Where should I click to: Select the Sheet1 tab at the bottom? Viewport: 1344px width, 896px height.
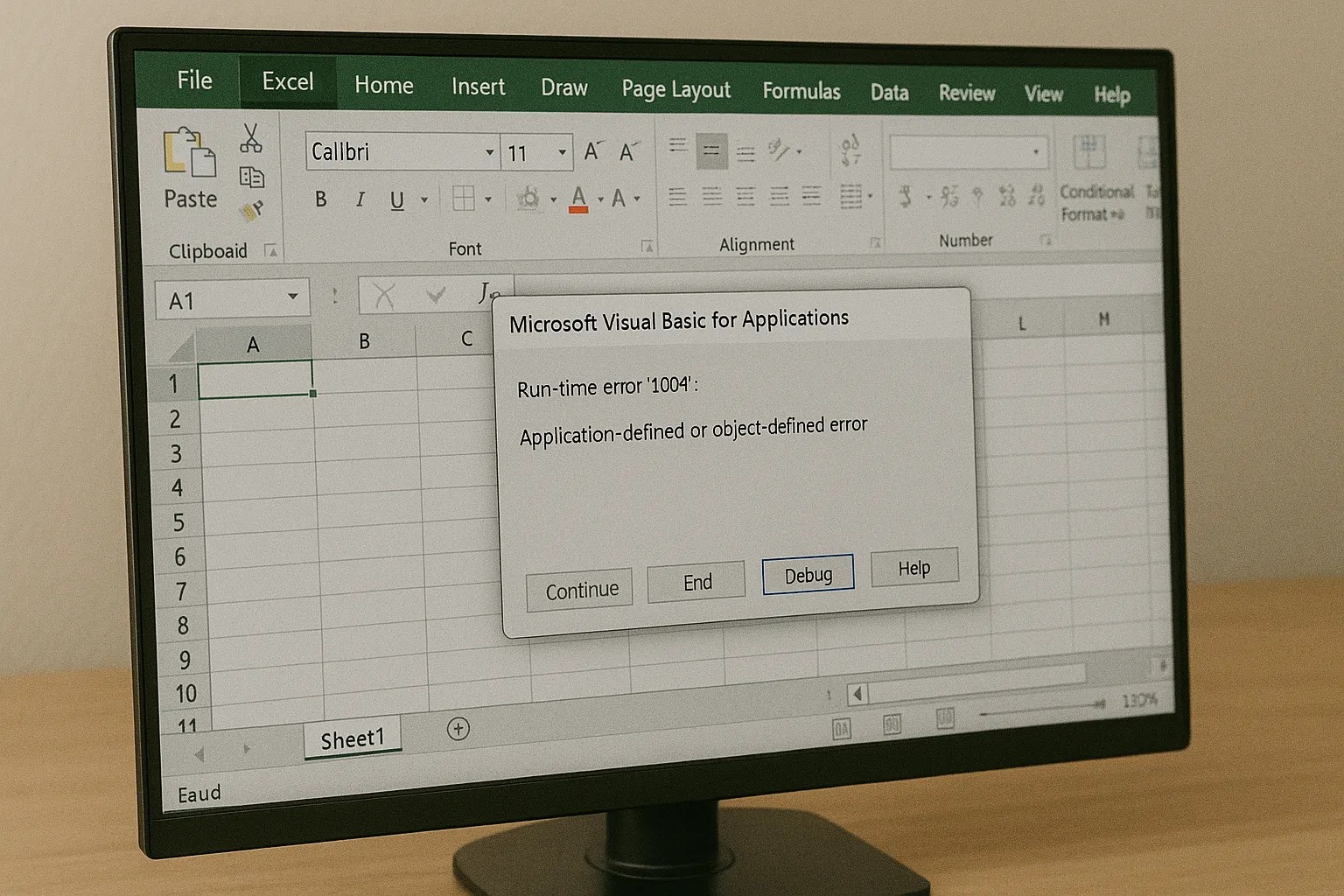coord(353,738)
